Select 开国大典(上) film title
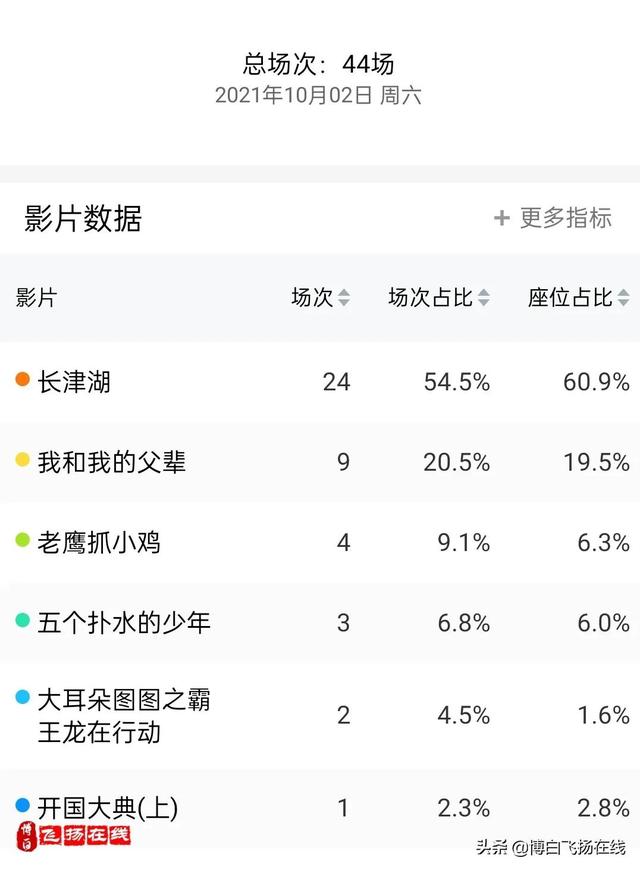Image resolution: width=640 pixels, height=870 pixels. coord(108,808)
